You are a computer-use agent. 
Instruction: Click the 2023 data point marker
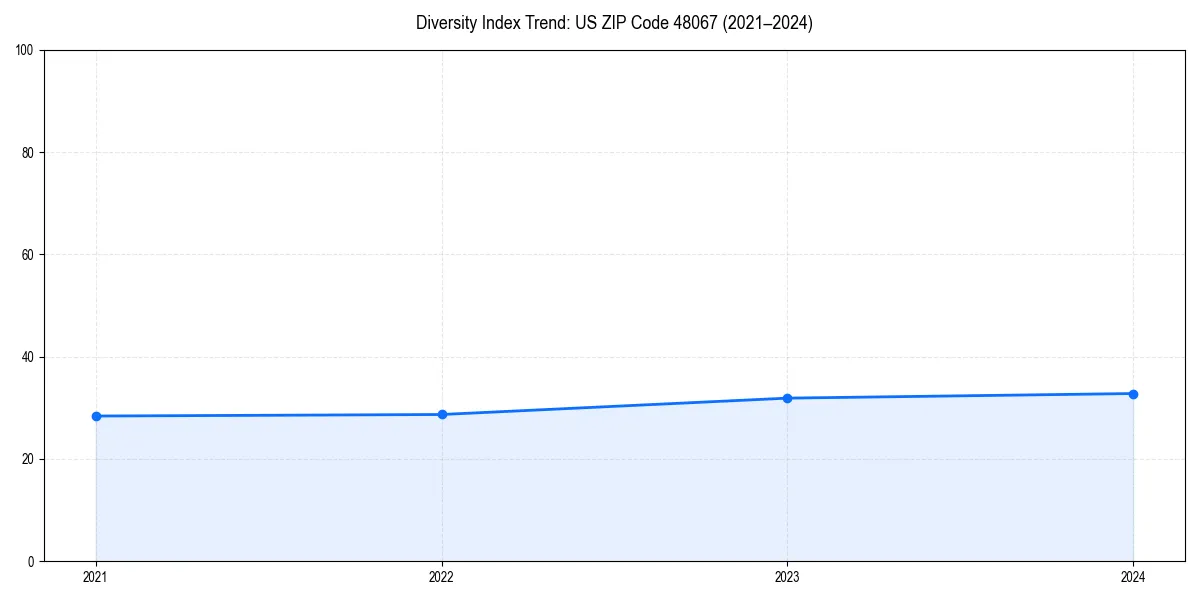point(788,398)
